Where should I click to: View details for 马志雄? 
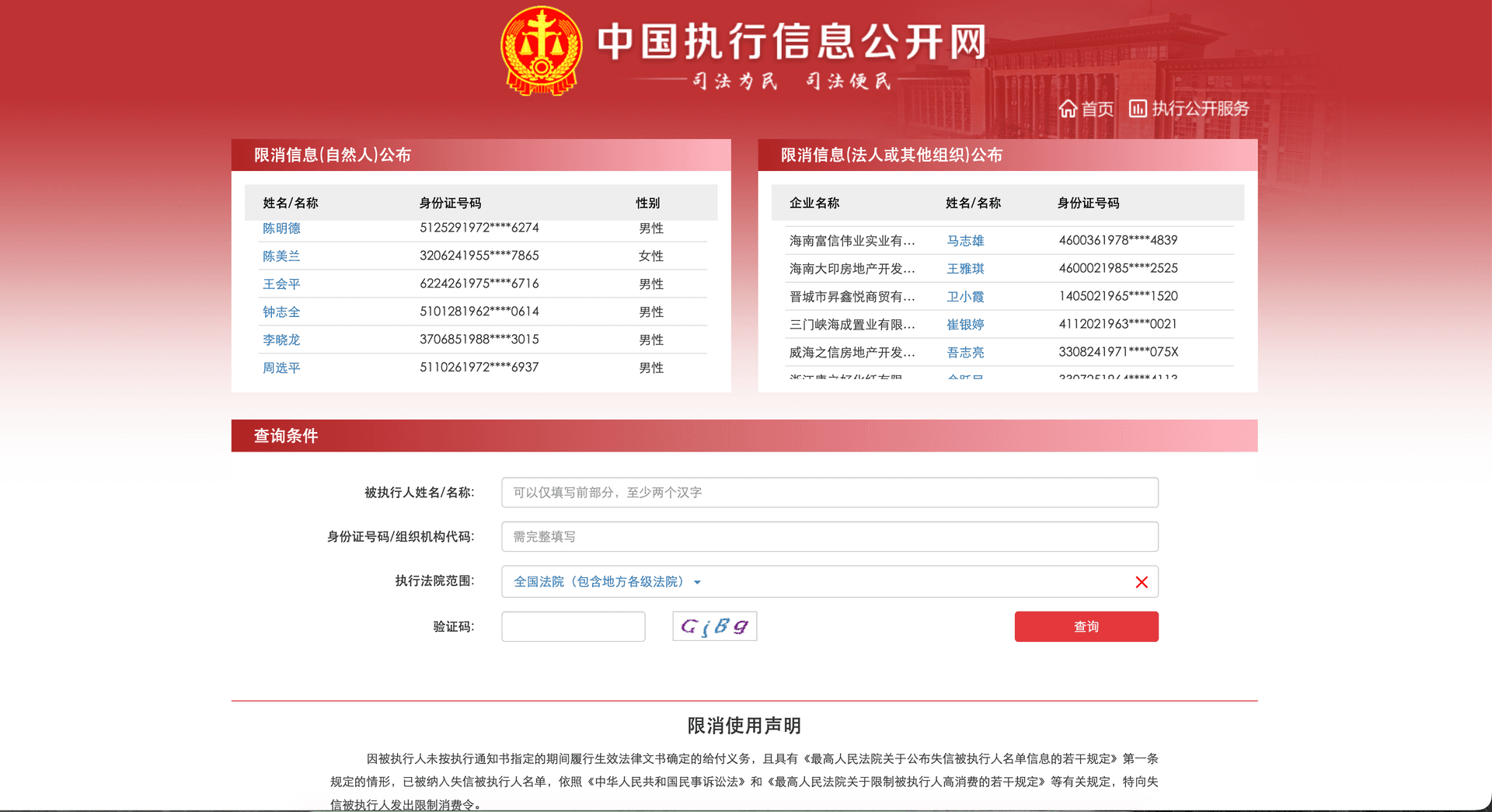[965, 240]
